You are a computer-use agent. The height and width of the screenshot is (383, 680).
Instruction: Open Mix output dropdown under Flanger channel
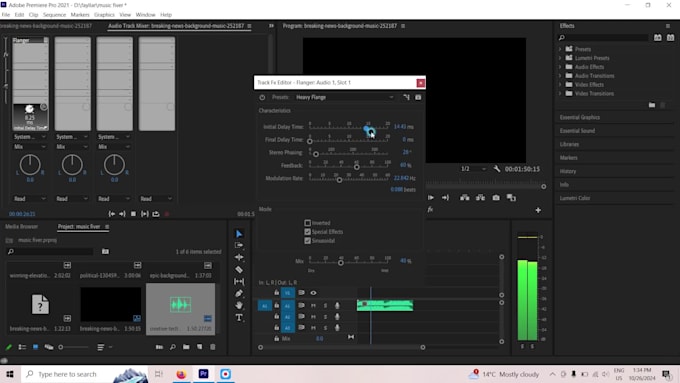tap(30, 147)
